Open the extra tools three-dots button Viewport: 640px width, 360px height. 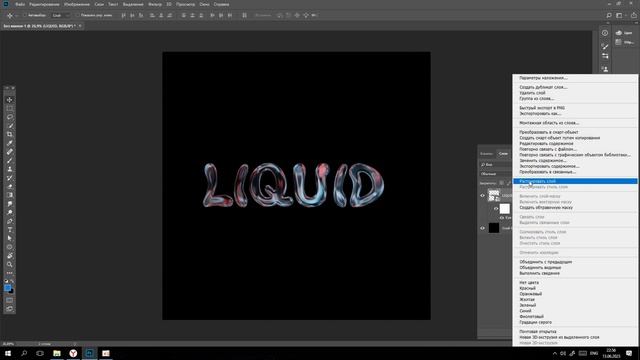click(9, 273)
